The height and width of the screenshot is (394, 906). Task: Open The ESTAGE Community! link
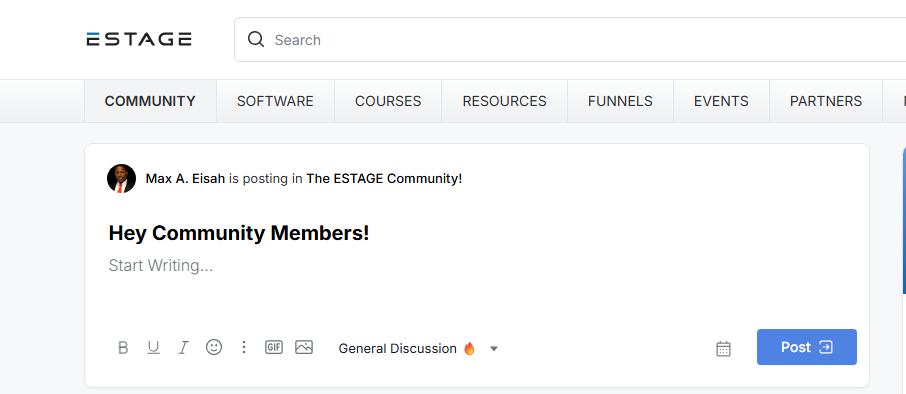click(x=384, y=179)
